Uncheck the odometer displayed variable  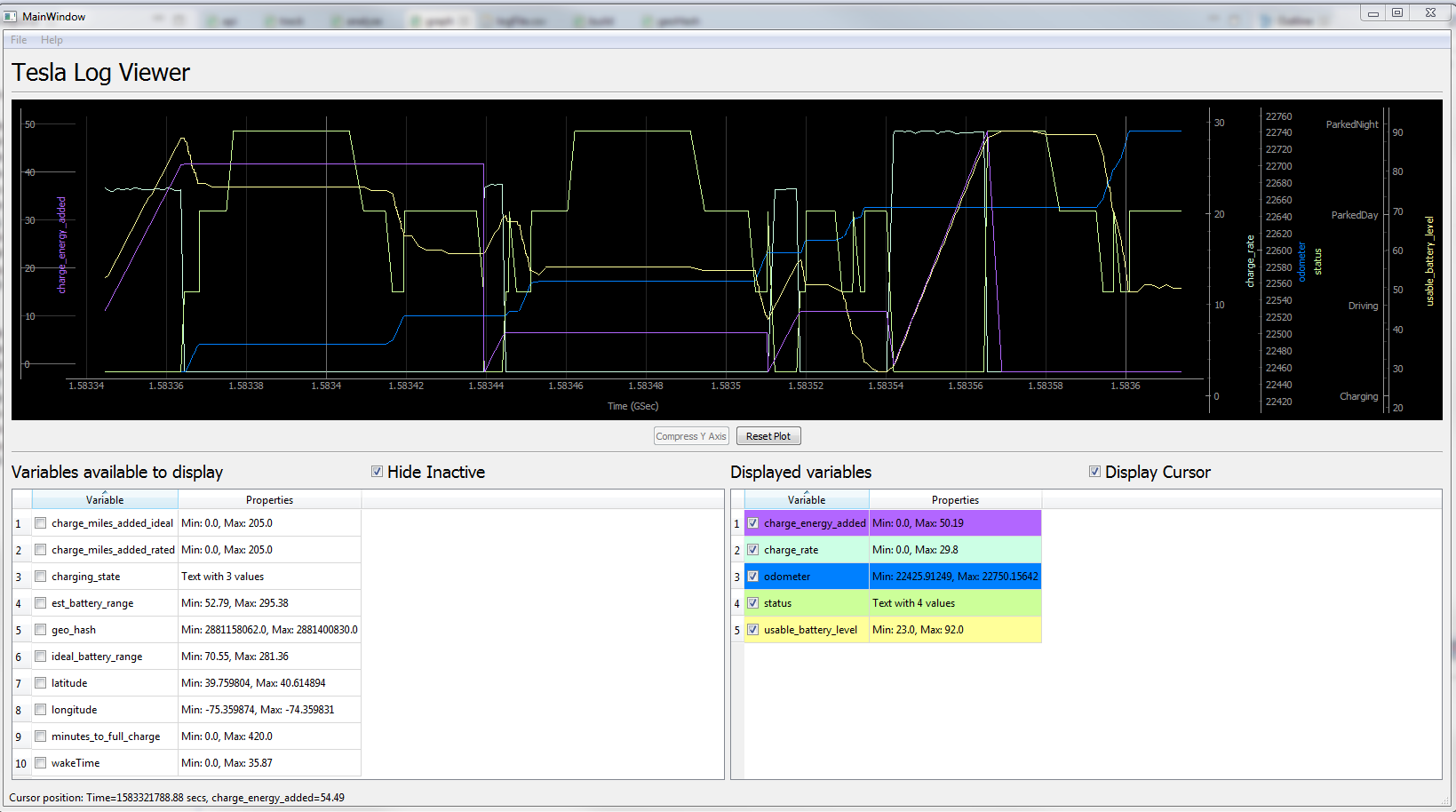(x=753, y=577)
